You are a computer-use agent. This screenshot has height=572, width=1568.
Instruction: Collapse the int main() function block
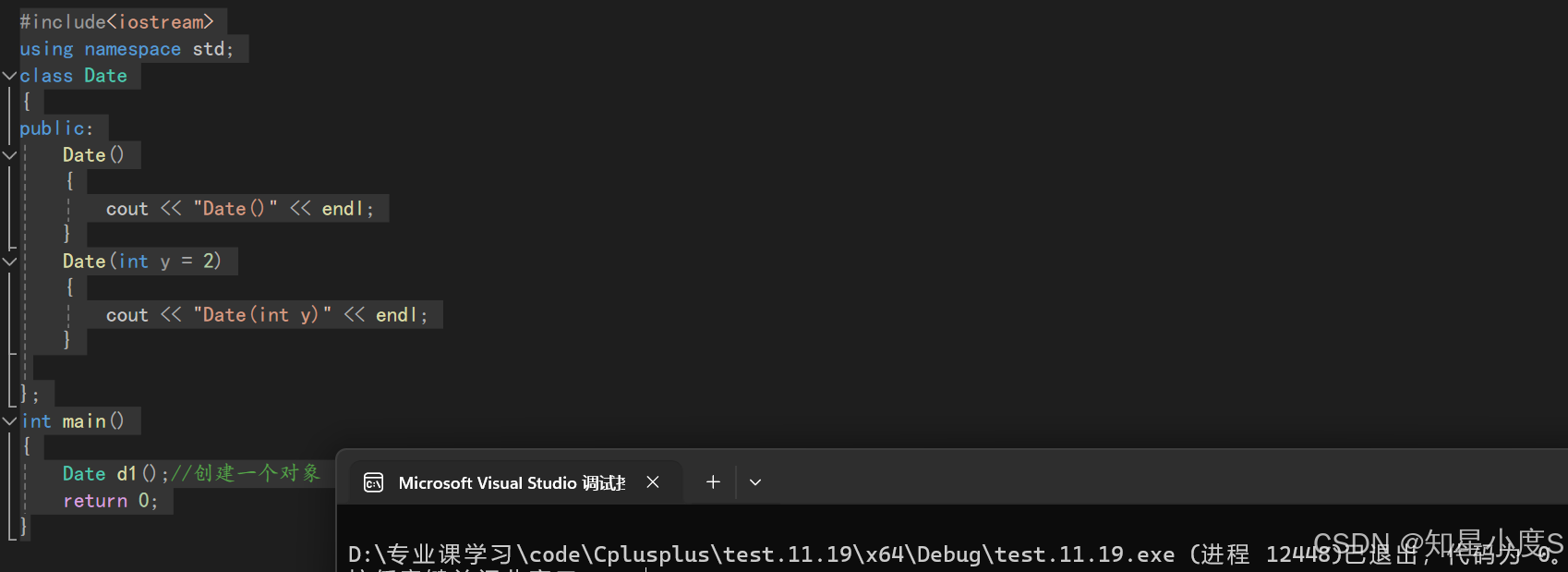[x=9, y=421]
